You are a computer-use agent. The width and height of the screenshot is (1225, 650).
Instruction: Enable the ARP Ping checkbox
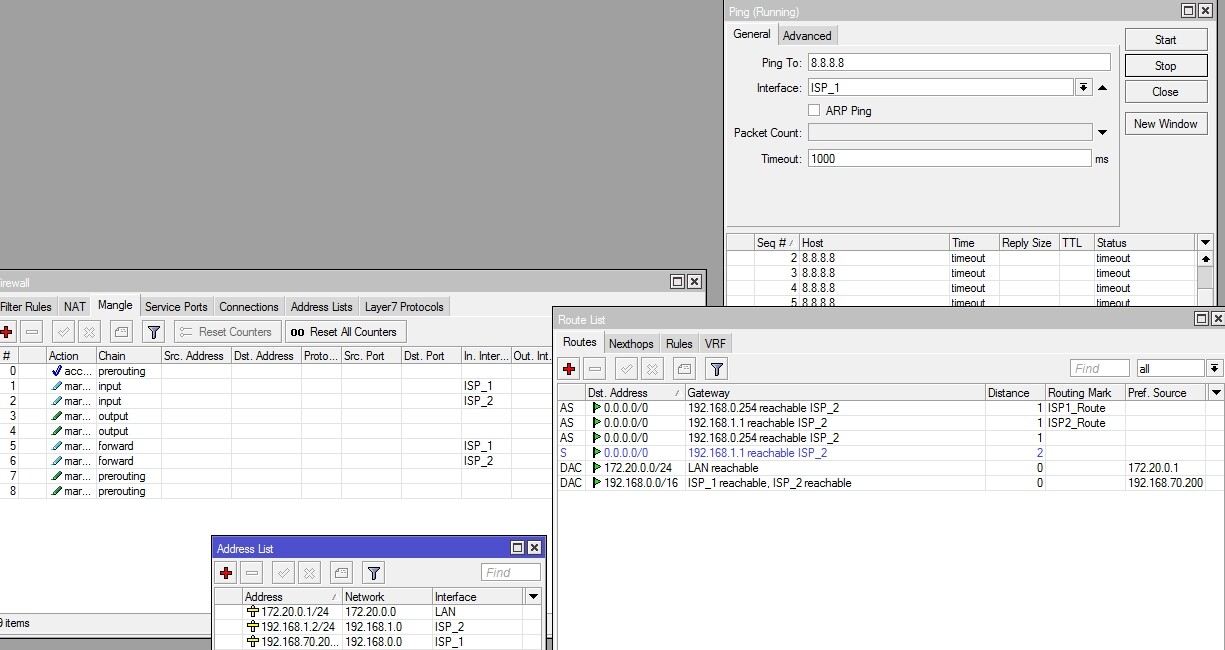click(x=814, y=110)
